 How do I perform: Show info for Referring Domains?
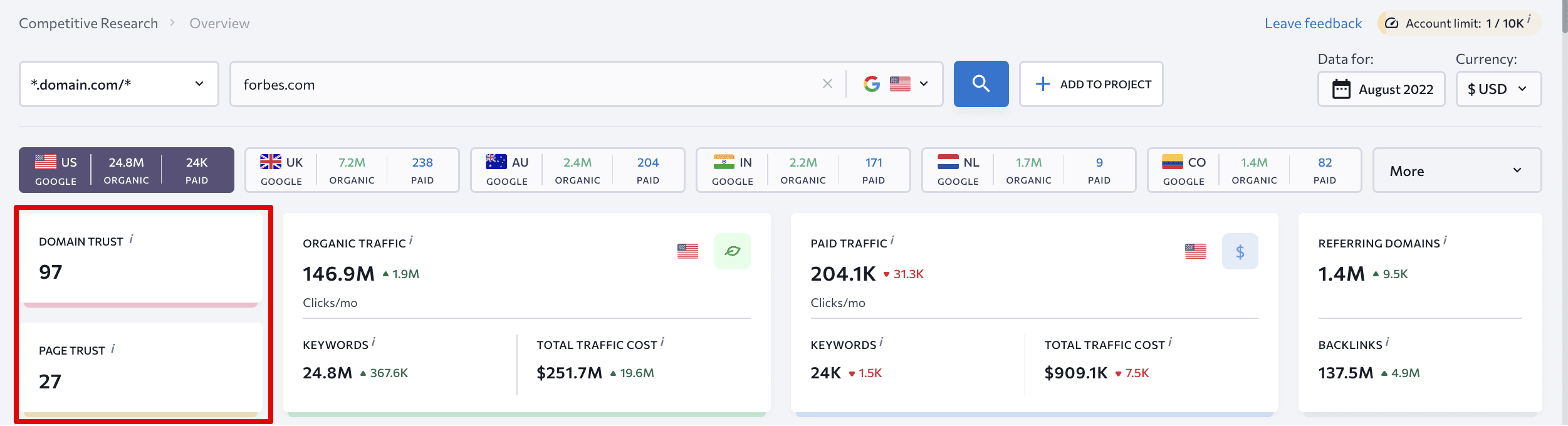click(1445, 241)
